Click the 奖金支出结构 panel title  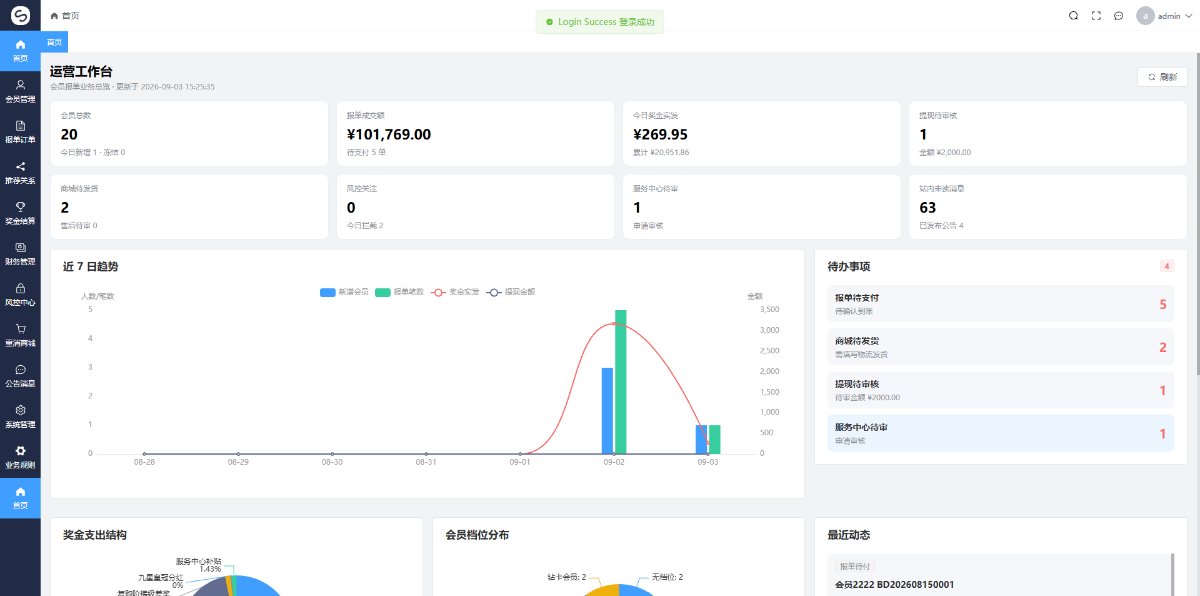pyautogui.click(x=94, y=535)
